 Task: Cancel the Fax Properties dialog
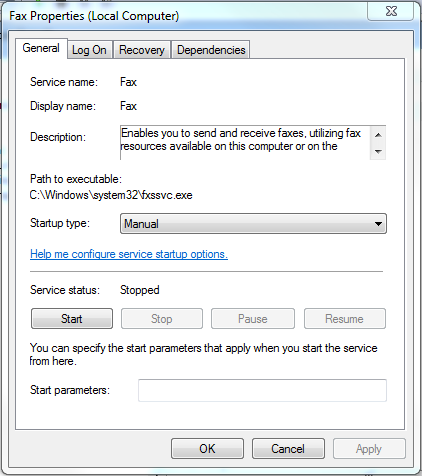[288, 449]
